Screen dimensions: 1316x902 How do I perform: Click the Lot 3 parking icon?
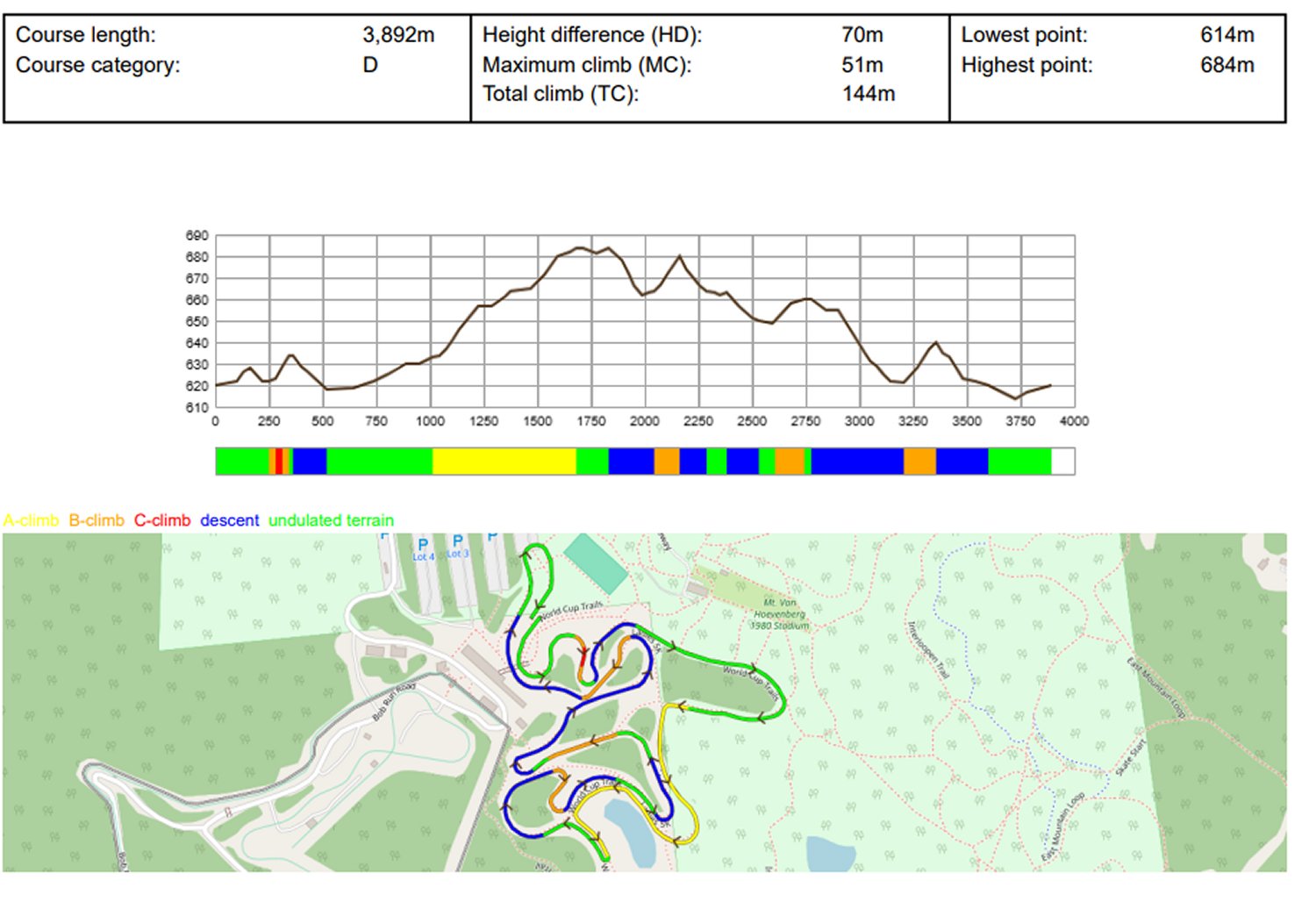coord(457,541)
